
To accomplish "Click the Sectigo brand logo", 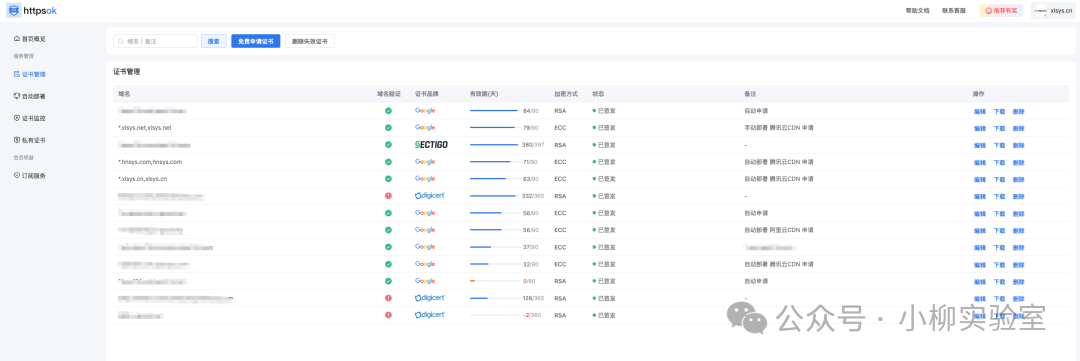I will click(431, 145).
